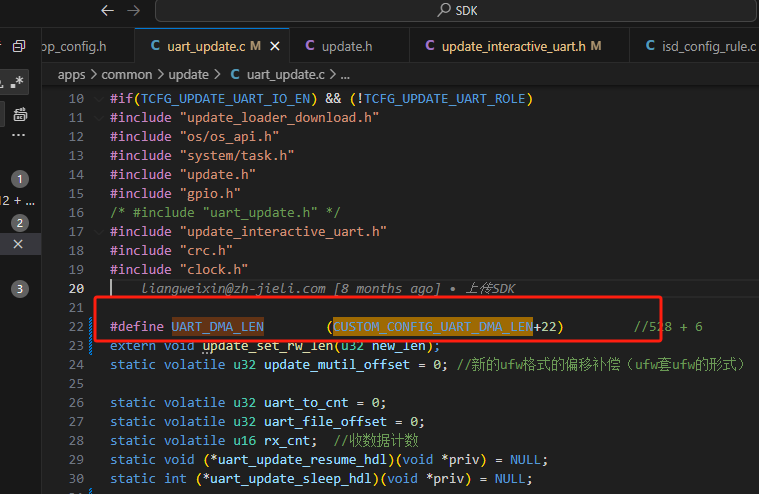
Task: Go forward with the right arrow
Action: 134,10
